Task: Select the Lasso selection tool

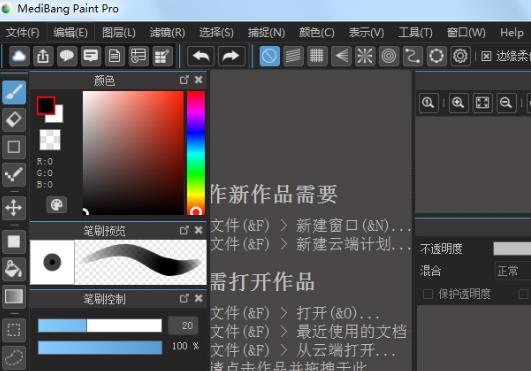Action: [14, 357]
